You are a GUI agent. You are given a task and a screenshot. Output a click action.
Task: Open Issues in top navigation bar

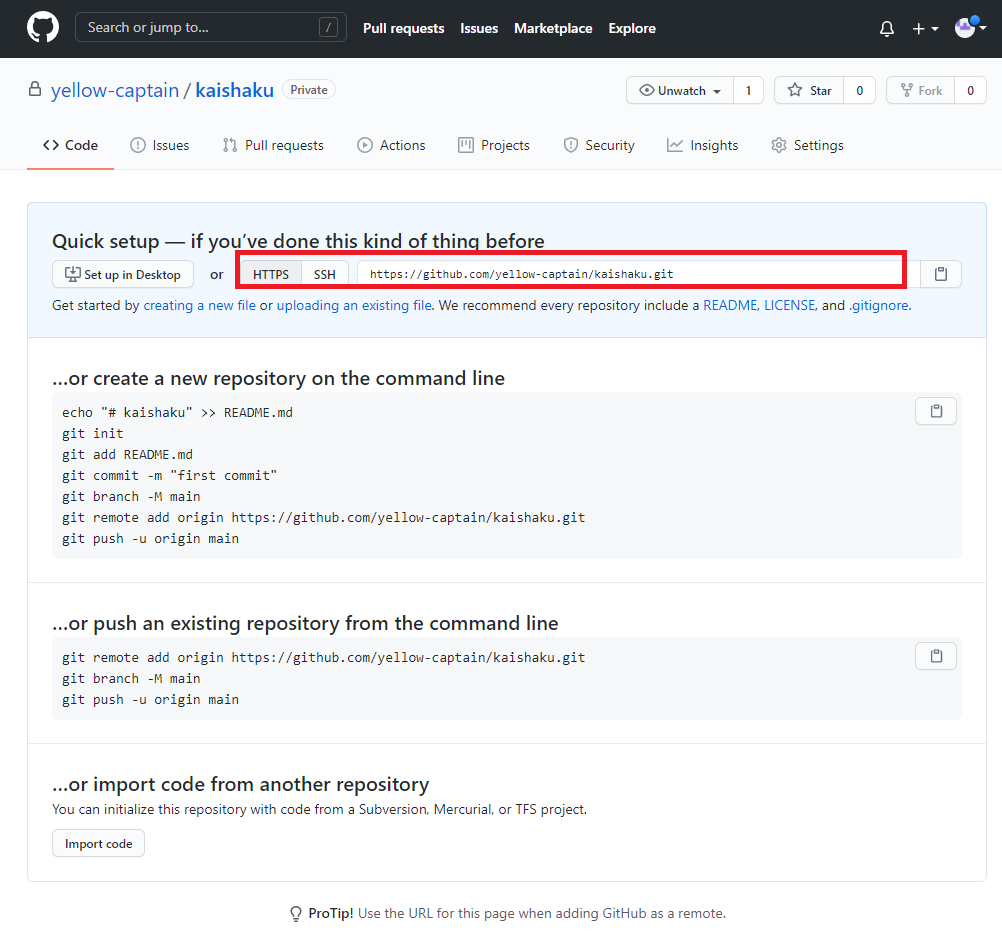[479, 29]
